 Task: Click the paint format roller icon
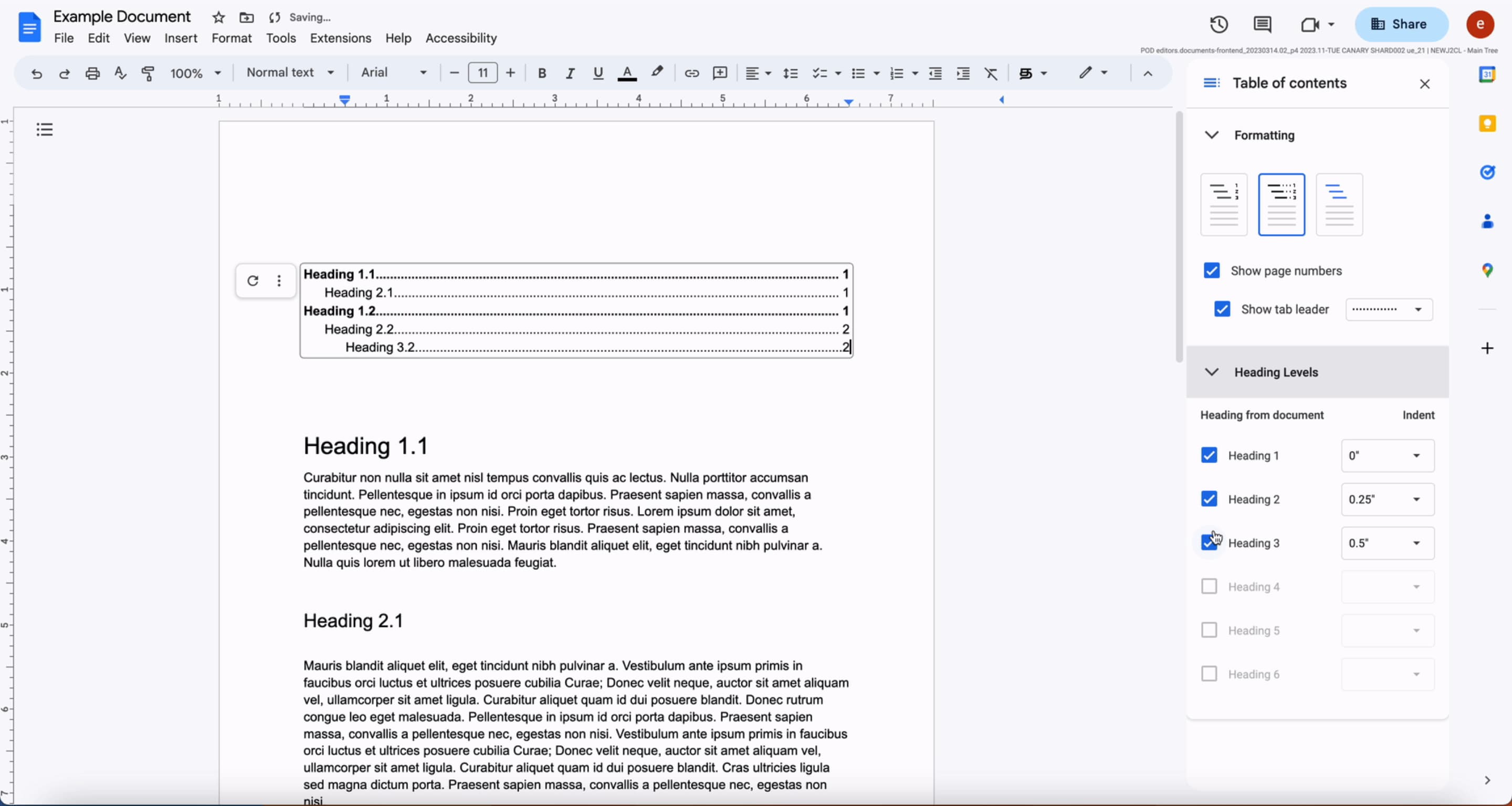(x=148, y=73)
